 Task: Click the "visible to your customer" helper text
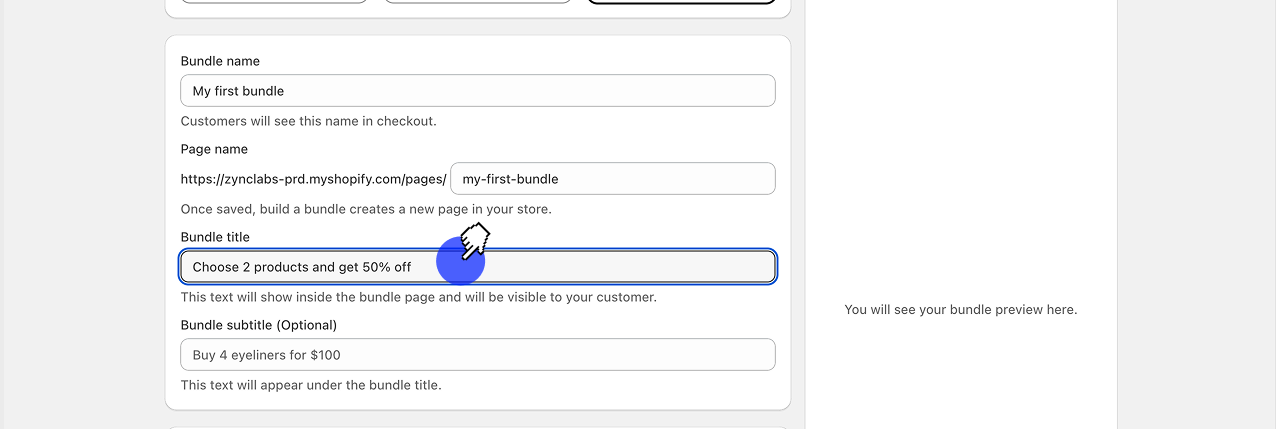coord(418,297)
